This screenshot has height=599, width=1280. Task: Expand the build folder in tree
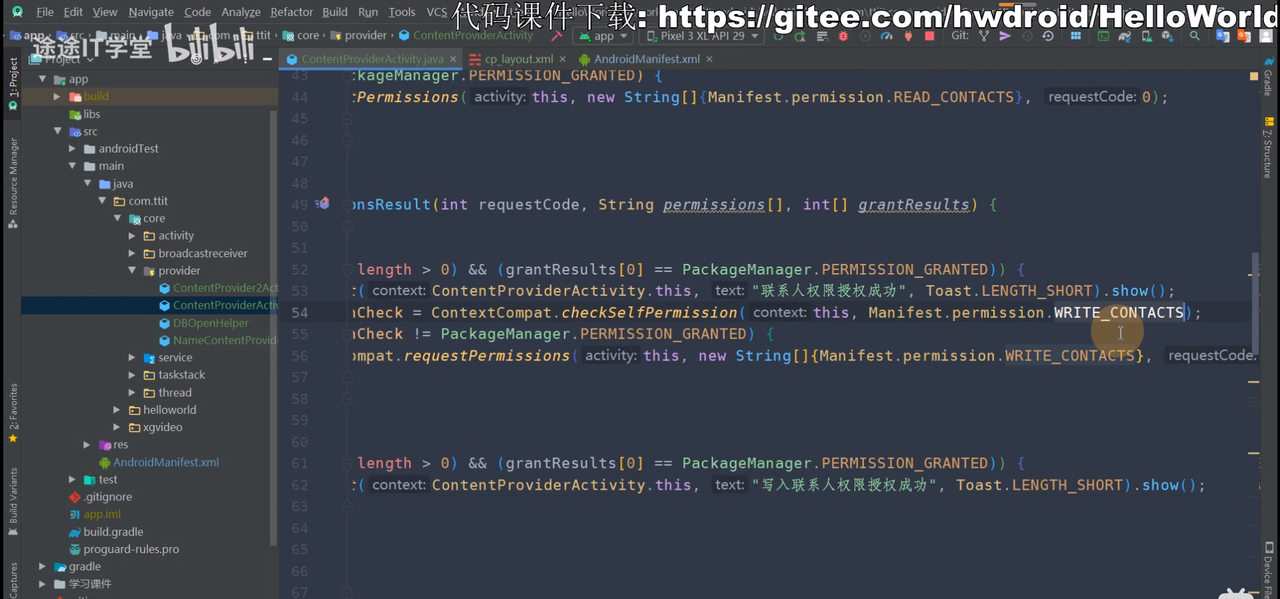(x=57, y=96)
